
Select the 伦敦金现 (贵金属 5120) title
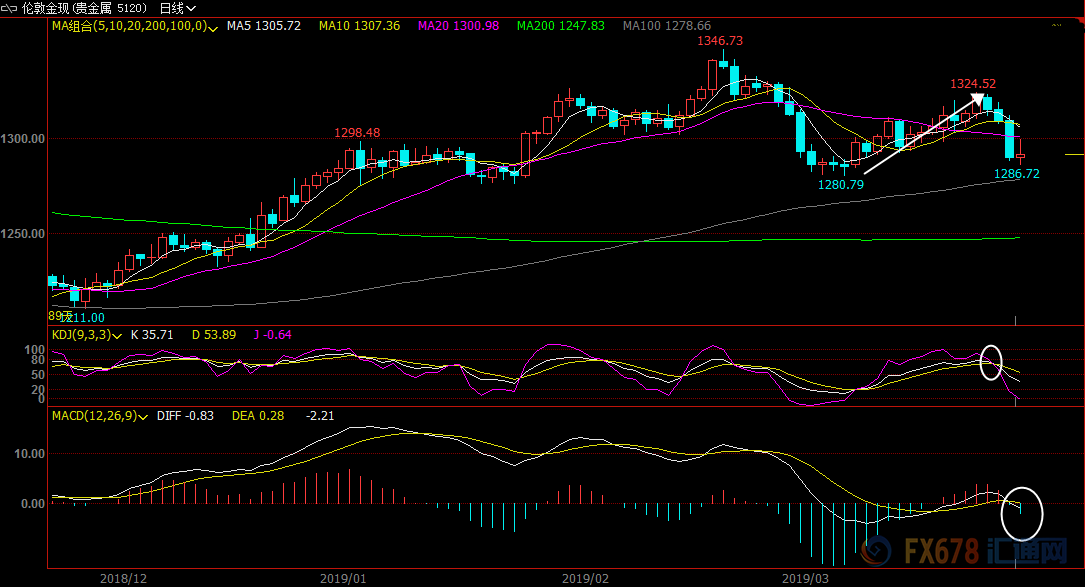(x=84, y=8)
